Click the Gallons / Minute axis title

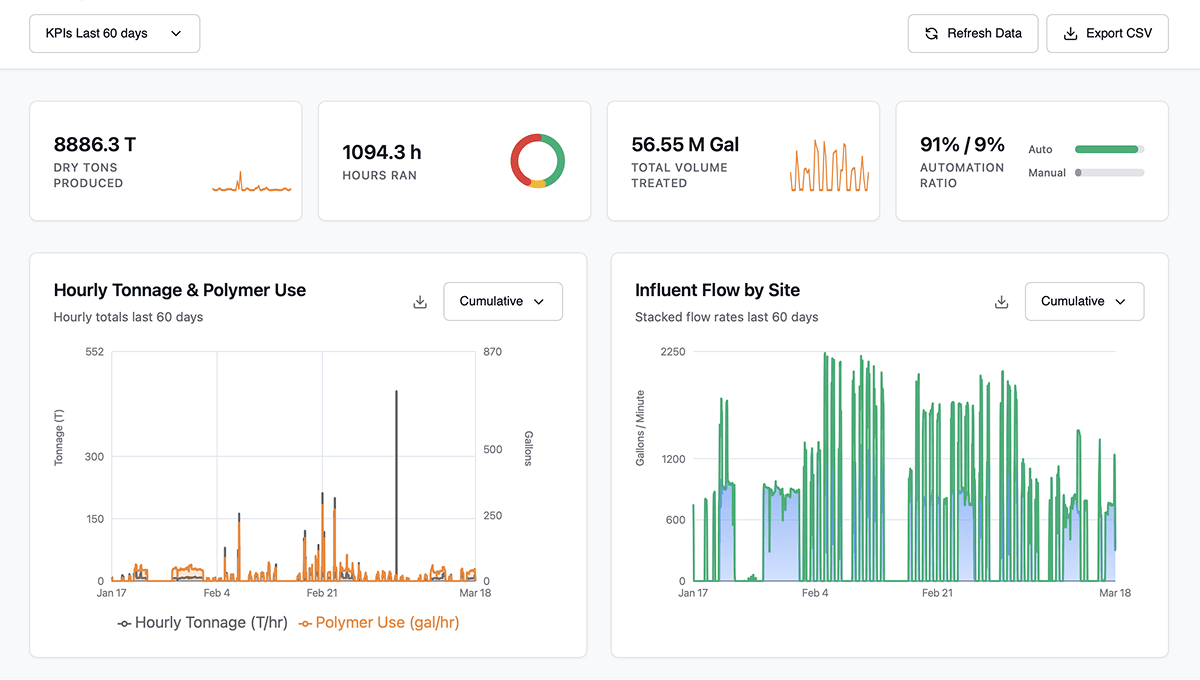coord(641,428)
